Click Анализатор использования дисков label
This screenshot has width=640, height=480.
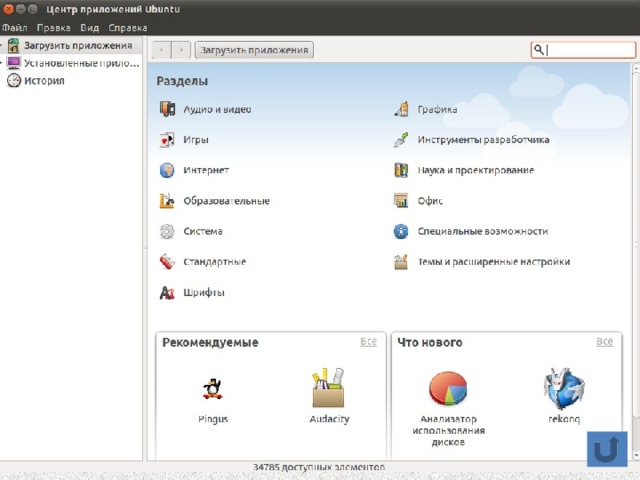(x=448, y=431)
